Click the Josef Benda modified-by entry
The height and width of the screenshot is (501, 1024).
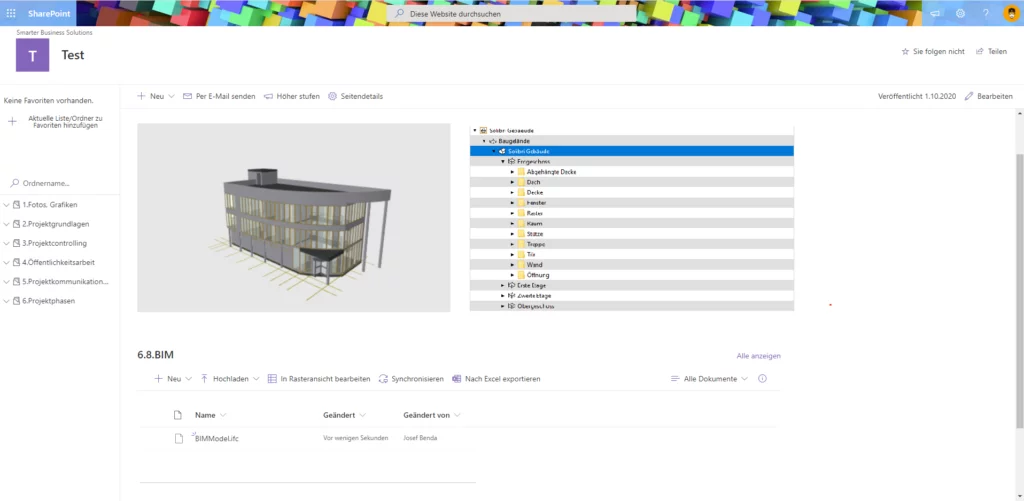click(x=420, y=438)
